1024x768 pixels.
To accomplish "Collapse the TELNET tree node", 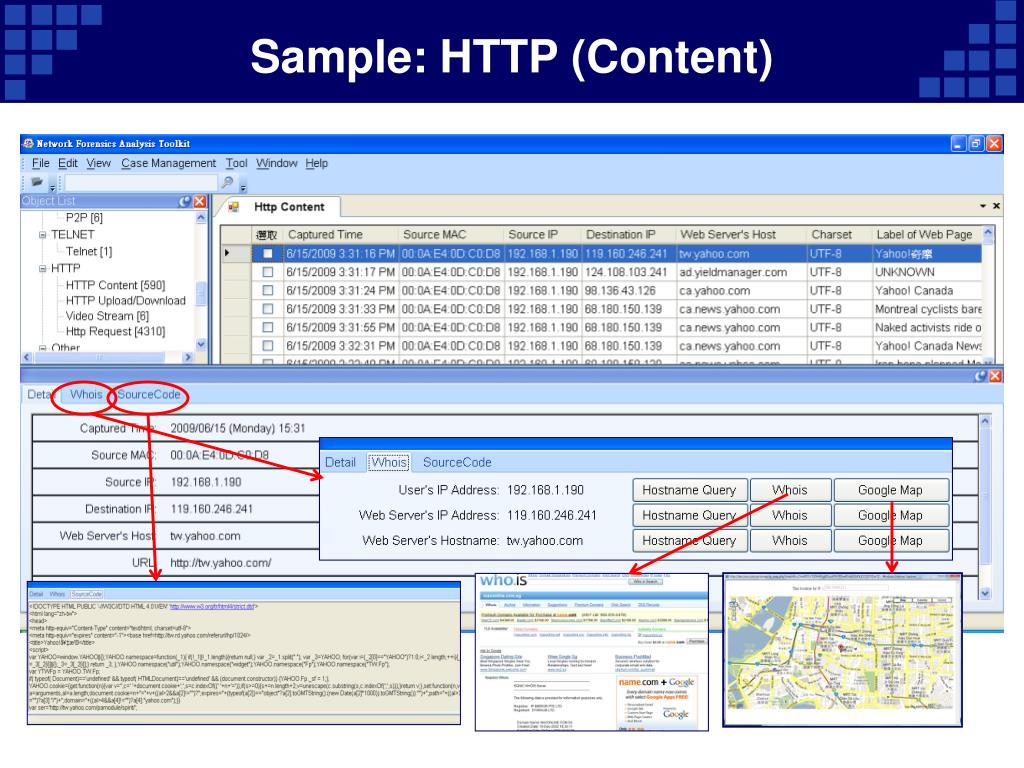I will tap(42, 235).
